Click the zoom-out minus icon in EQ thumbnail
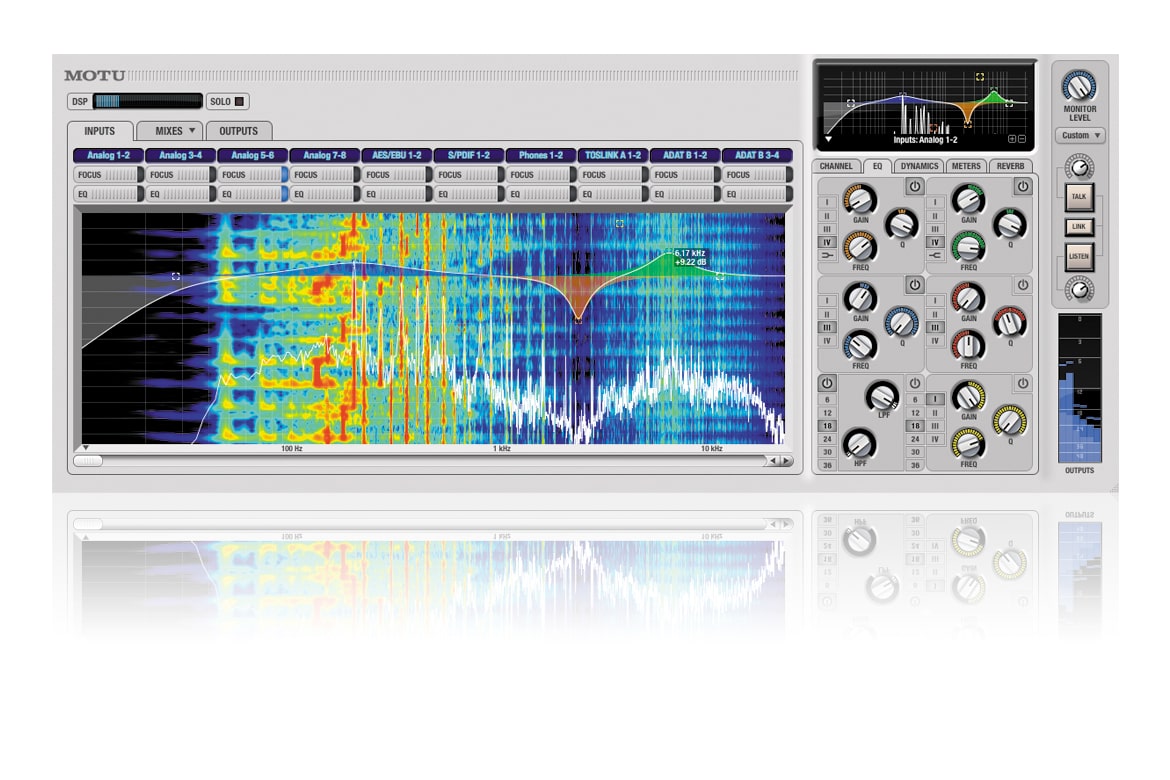This screenshot has width=1170, height=780. [x=1021, y=139]
